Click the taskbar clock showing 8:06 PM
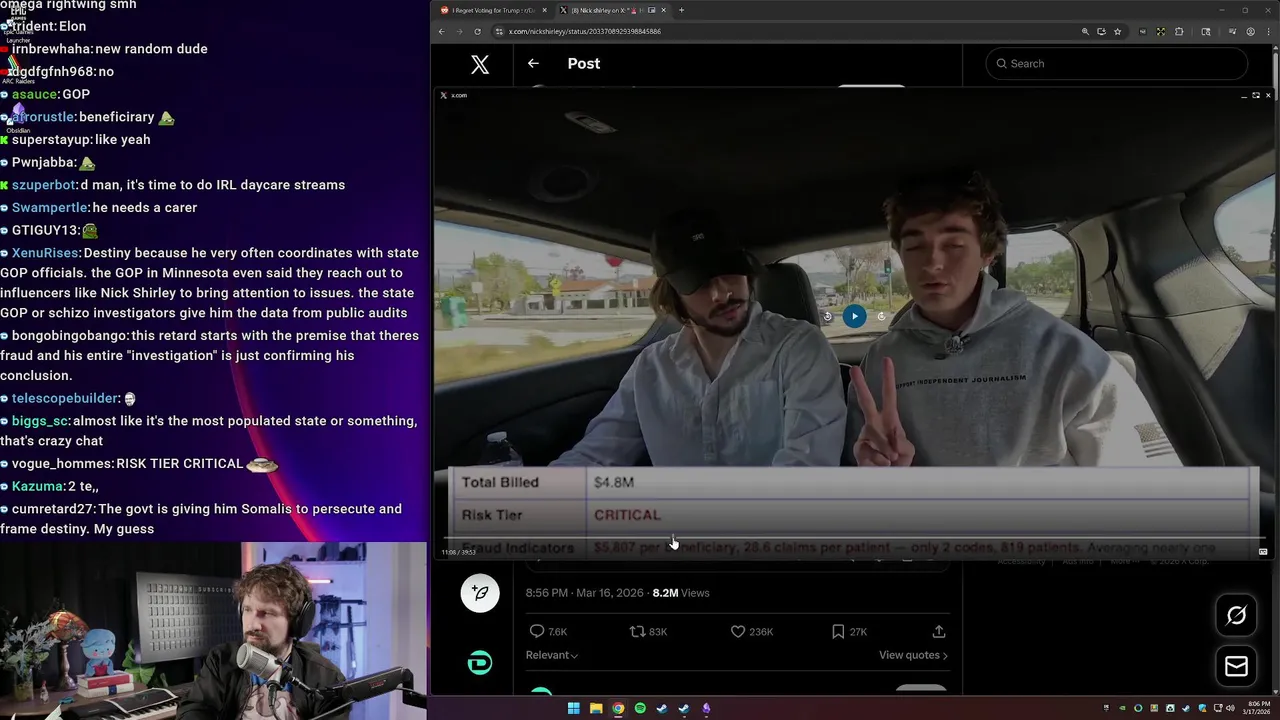 click(1255, 708)
